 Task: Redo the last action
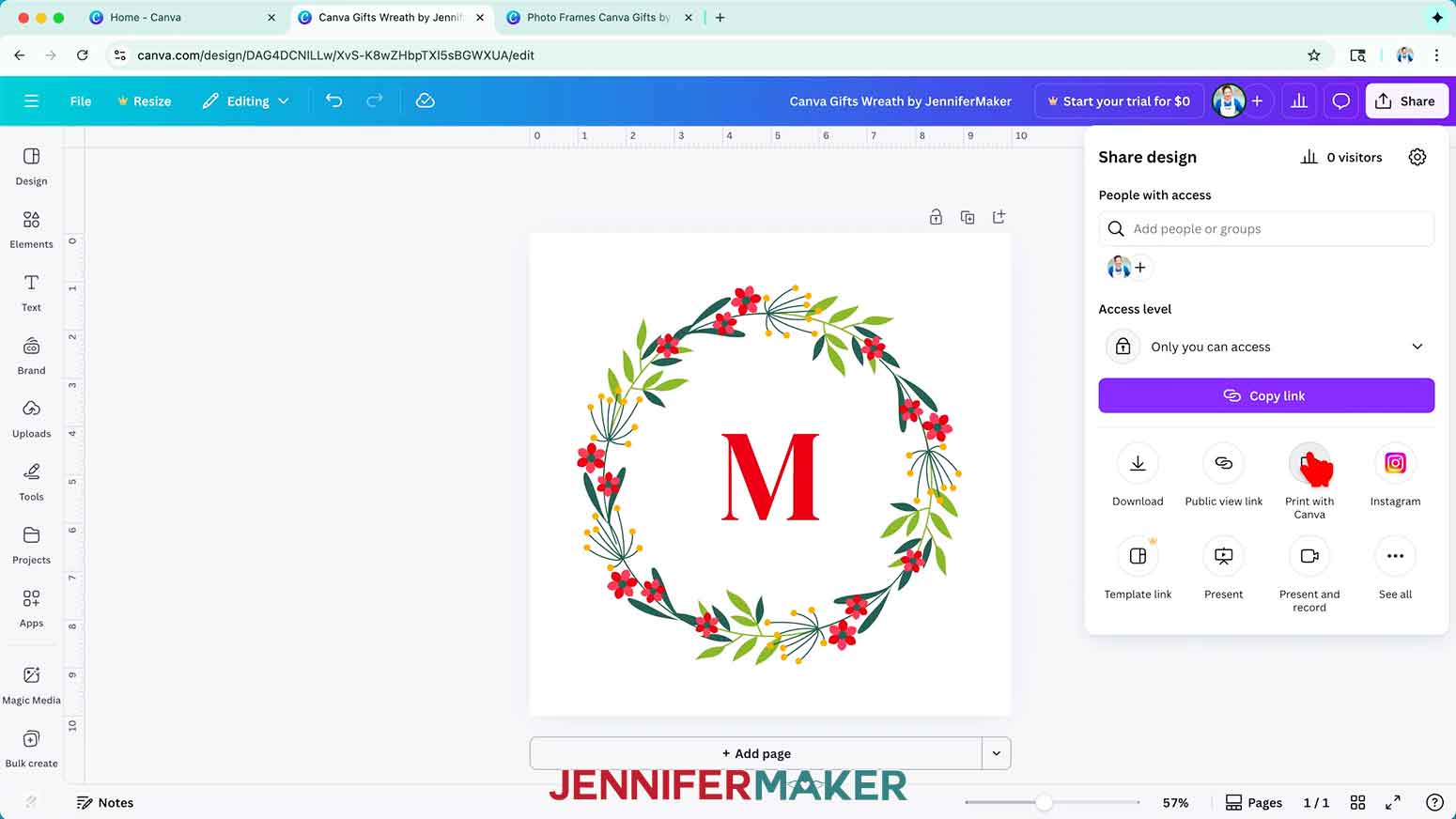point(374,100)
